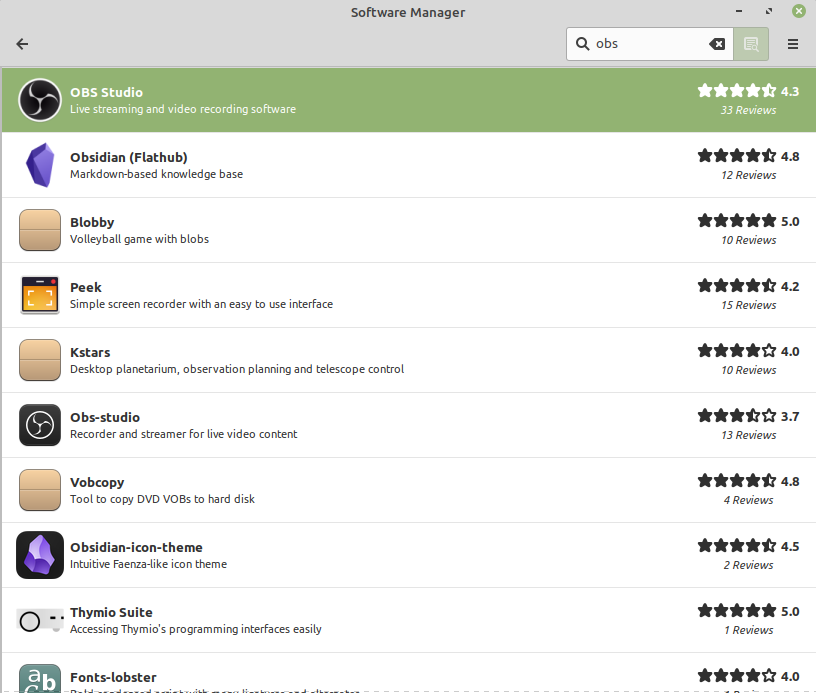Open the Obs-studio entry title

[105, 417]
